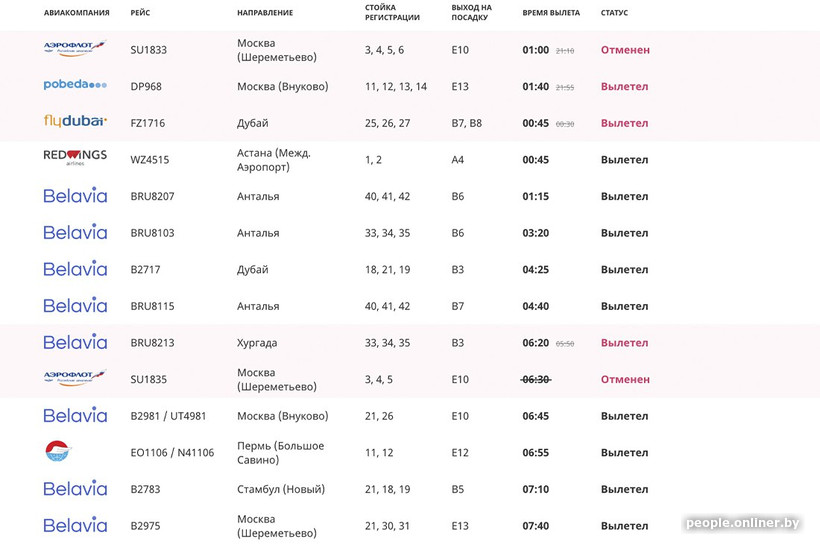Click the НАПРАВЛЕНИЕ column header
This screenshot has width=820, height=544.
(x=265, y=13)
